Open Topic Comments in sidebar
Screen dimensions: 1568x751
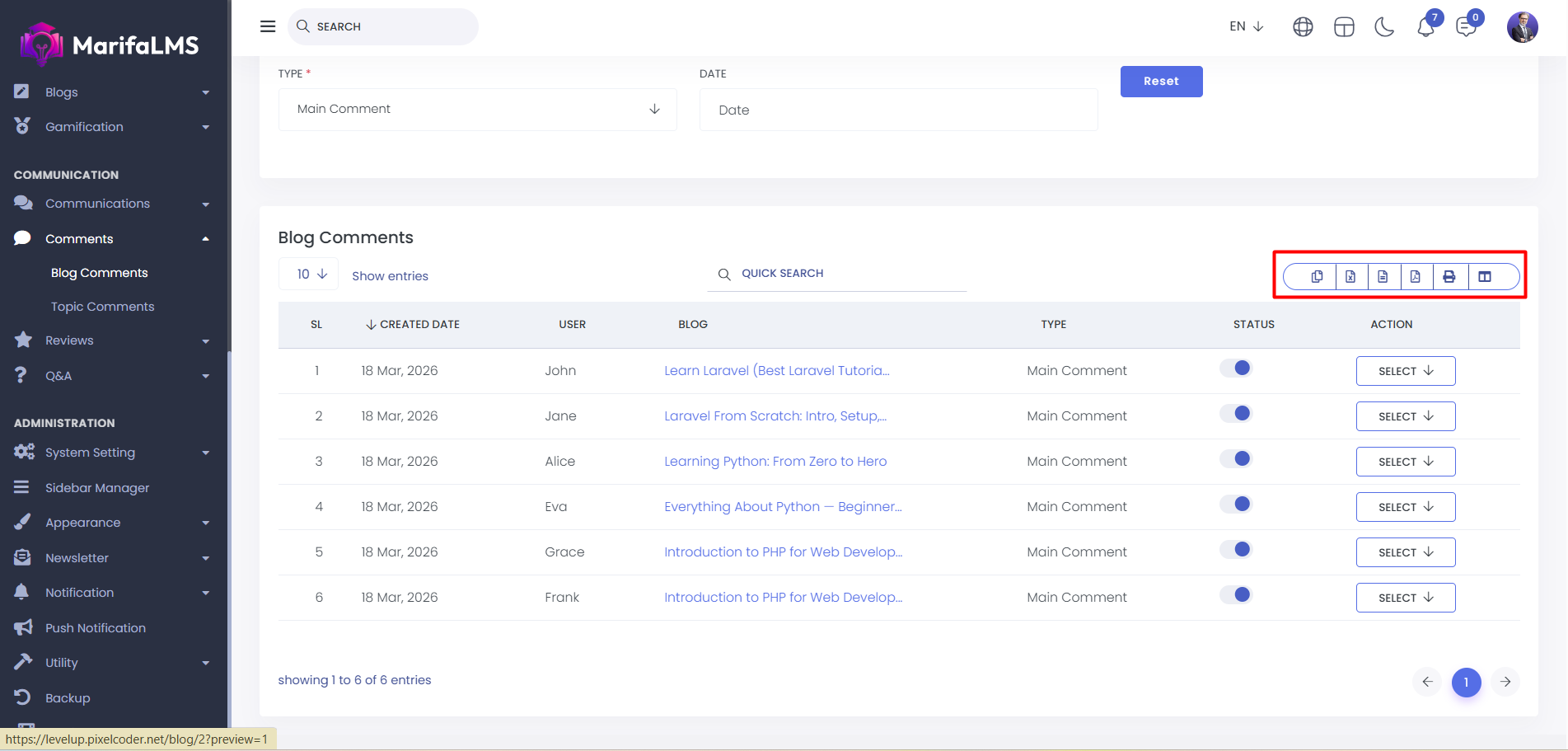tap(102, 307)
